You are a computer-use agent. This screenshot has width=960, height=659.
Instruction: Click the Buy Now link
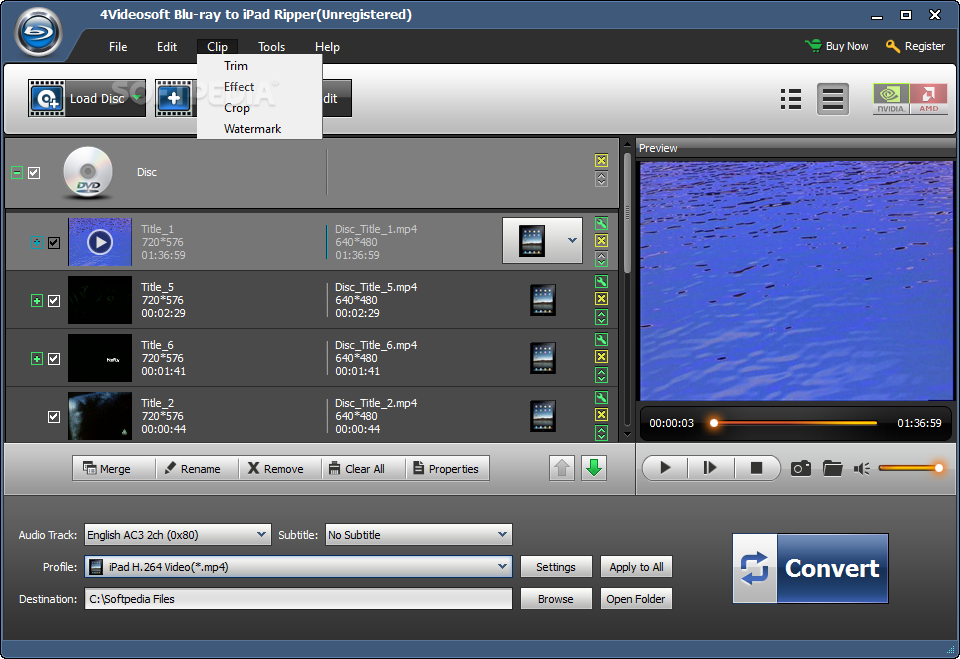point(836,46)
